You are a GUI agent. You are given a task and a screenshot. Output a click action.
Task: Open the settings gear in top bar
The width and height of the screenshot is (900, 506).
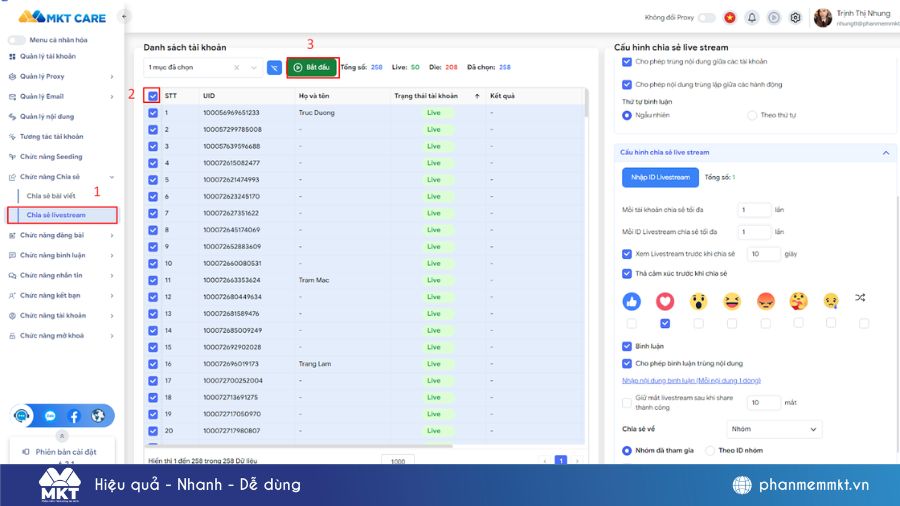(x=795, y=18)
